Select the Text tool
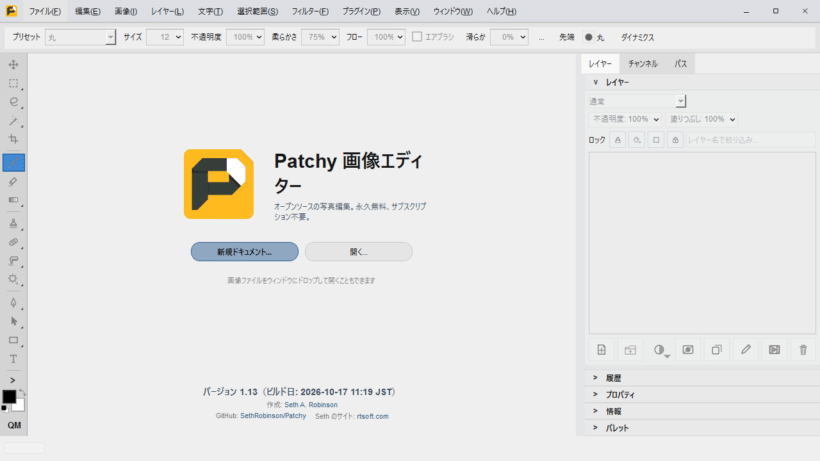Image resolution: width=820 pixels, height=461 pixels. coord(14,359)
